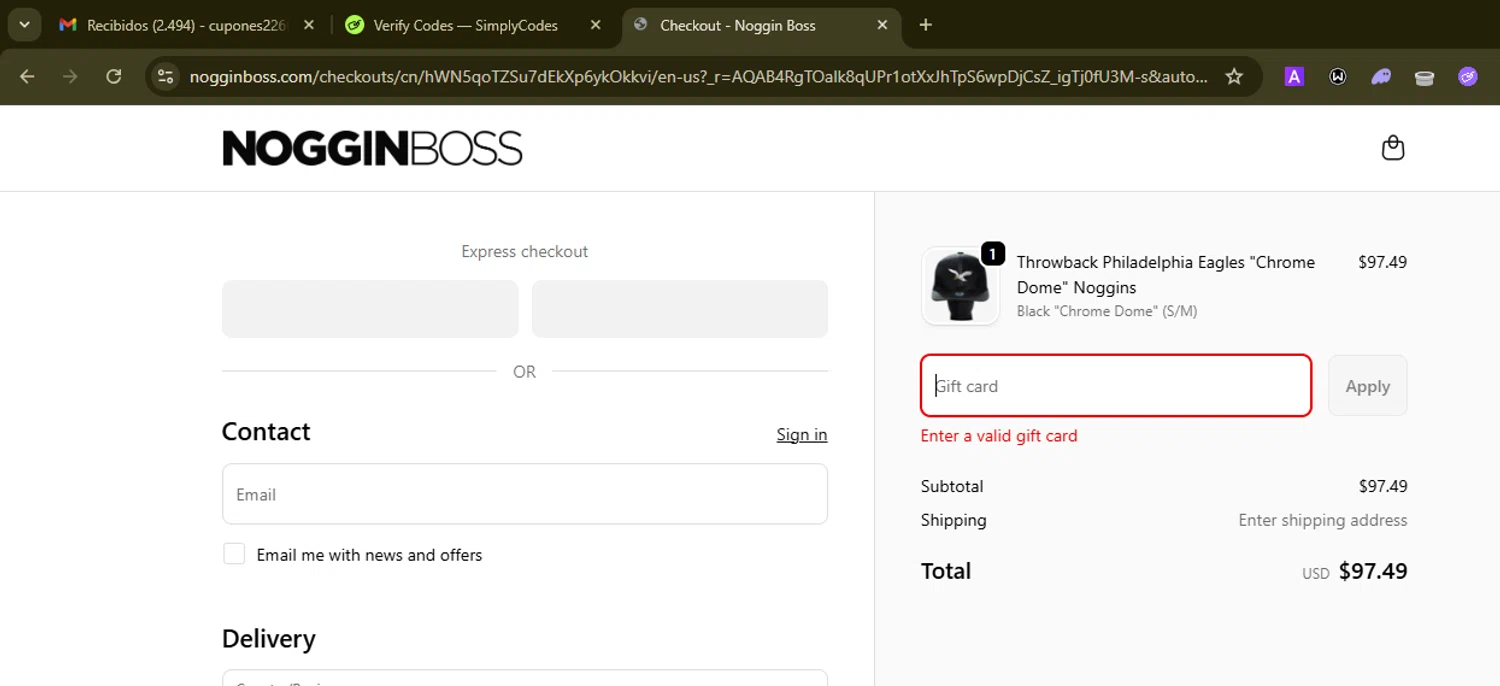The height and width of the screenshot is (686, 1500).
Task: Click the 'Enter shipping address' text
Action: tap(1322, 520)
